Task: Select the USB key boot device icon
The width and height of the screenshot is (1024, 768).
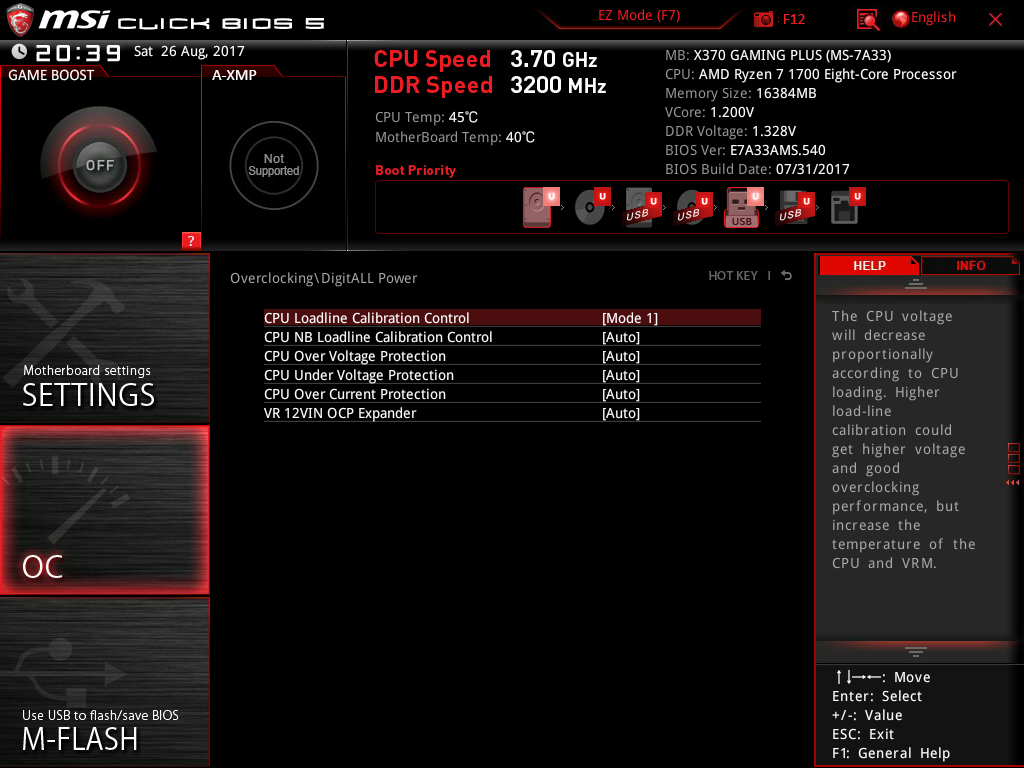Action: click(744, 207)
